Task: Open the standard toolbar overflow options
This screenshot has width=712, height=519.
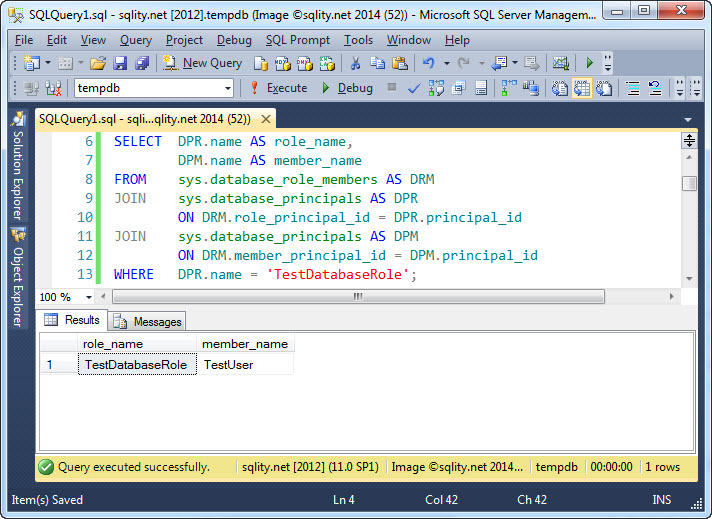Action: click(x=608, y=63)
